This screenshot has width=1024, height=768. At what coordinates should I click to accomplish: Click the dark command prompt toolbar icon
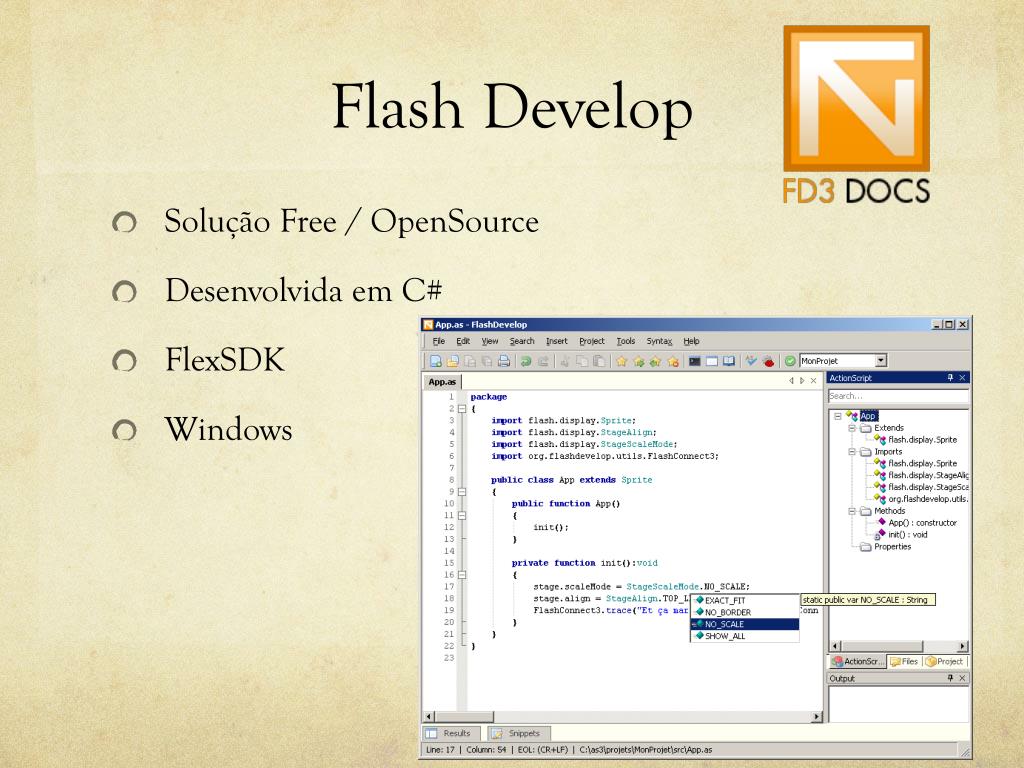coord(694,361)
